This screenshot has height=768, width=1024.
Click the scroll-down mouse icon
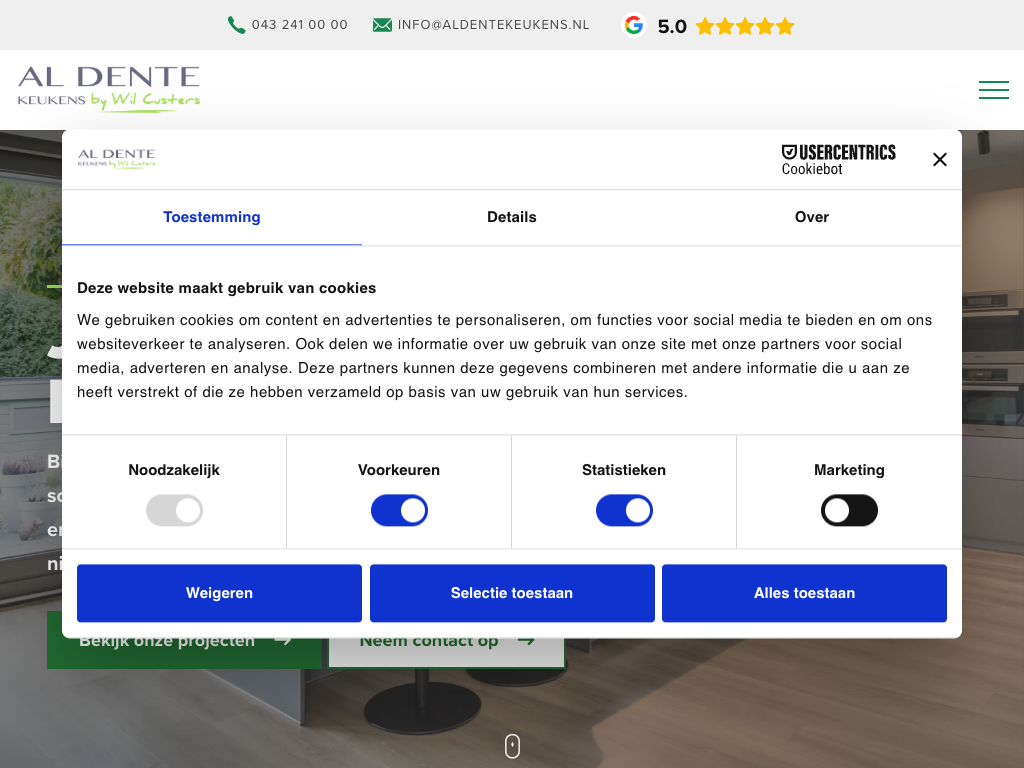[x=512, y=746]
